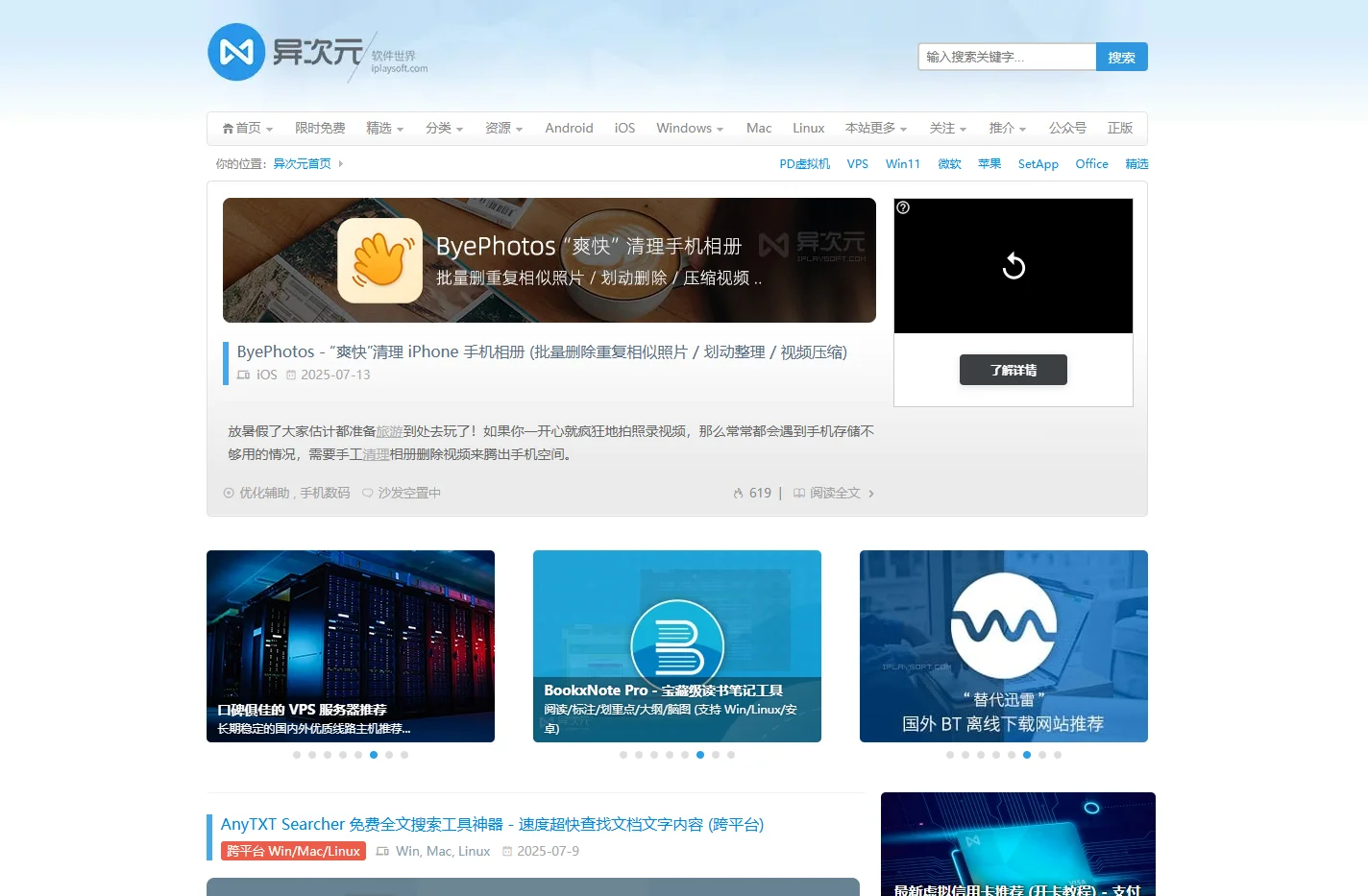Click the iOS category tag under ByePhotos
This screenshot has width=1368, height=896.
click(x=266, y=375)
